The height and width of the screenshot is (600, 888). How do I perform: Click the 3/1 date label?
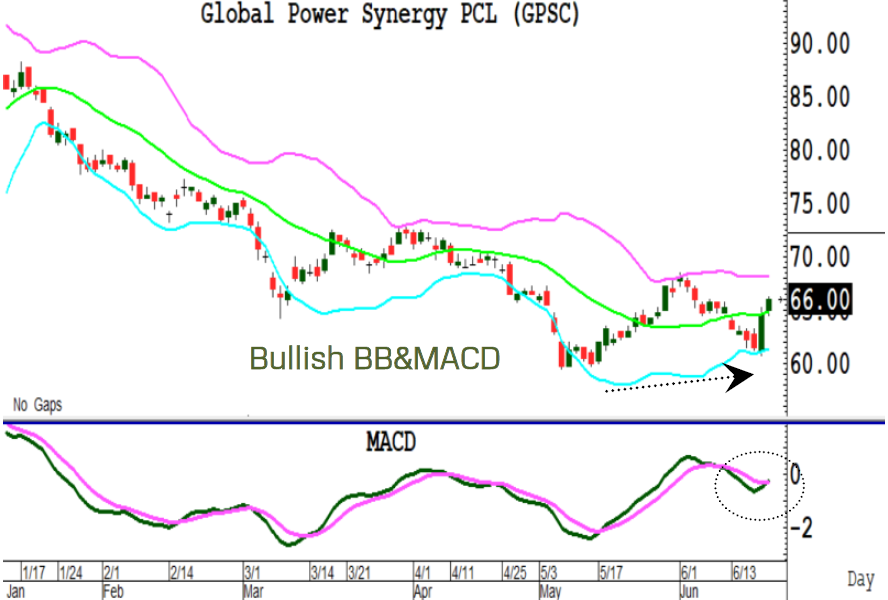[x=253, y=572]
